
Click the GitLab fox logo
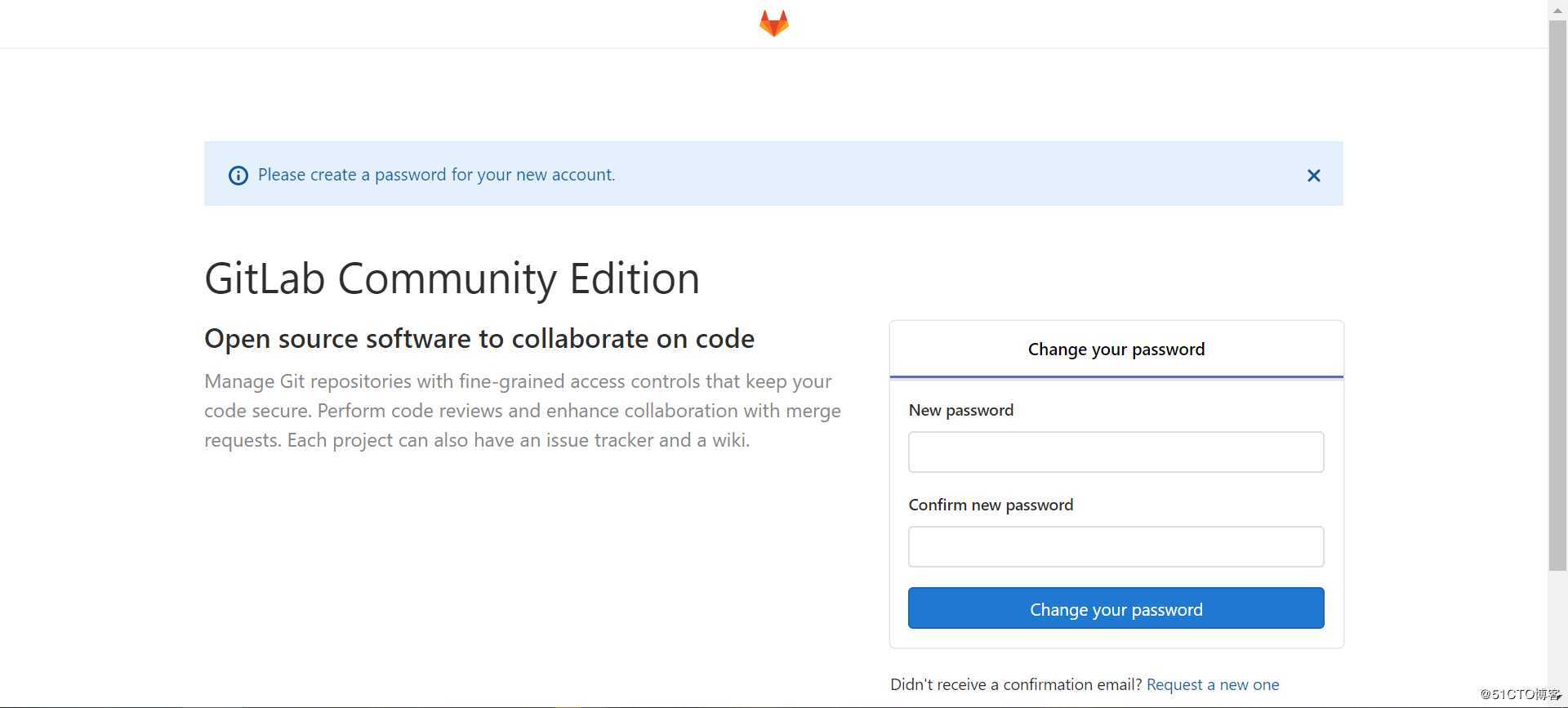(774, 23)
